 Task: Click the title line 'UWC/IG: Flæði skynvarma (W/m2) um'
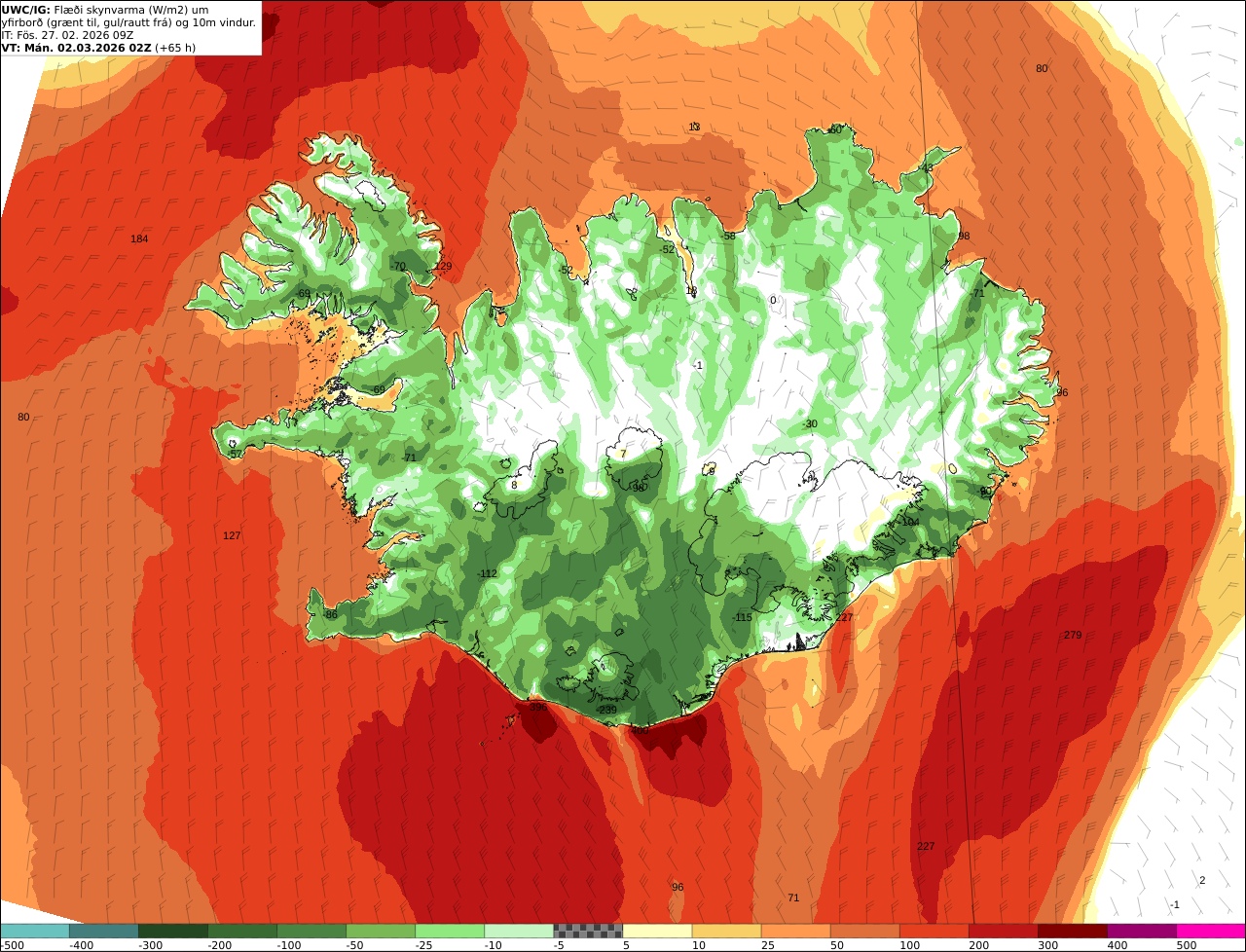104,10
